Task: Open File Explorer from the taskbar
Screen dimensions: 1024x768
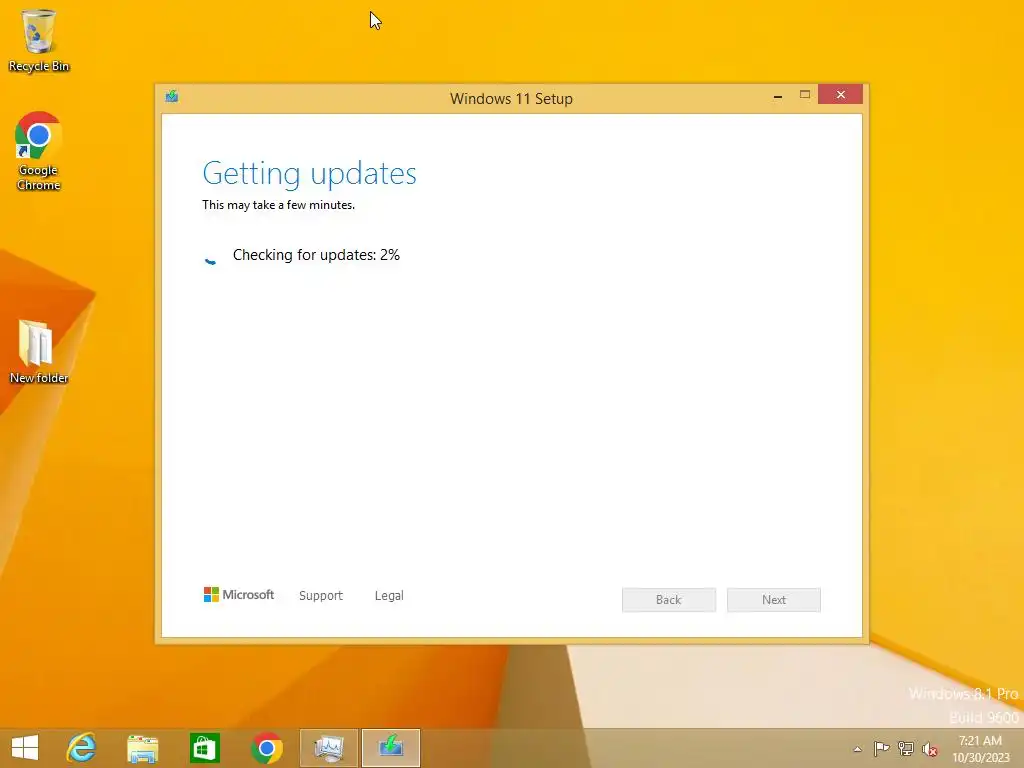Action: click(x=142, y=748)
